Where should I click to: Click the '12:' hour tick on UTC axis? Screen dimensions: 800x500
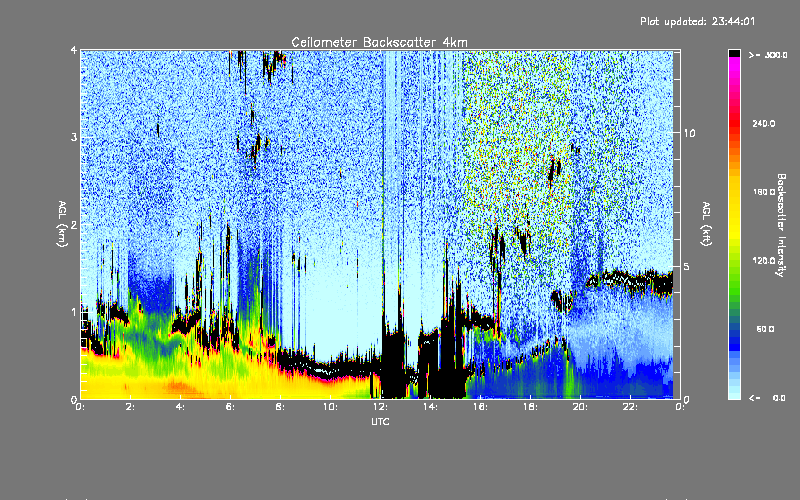tap(380, 407)
